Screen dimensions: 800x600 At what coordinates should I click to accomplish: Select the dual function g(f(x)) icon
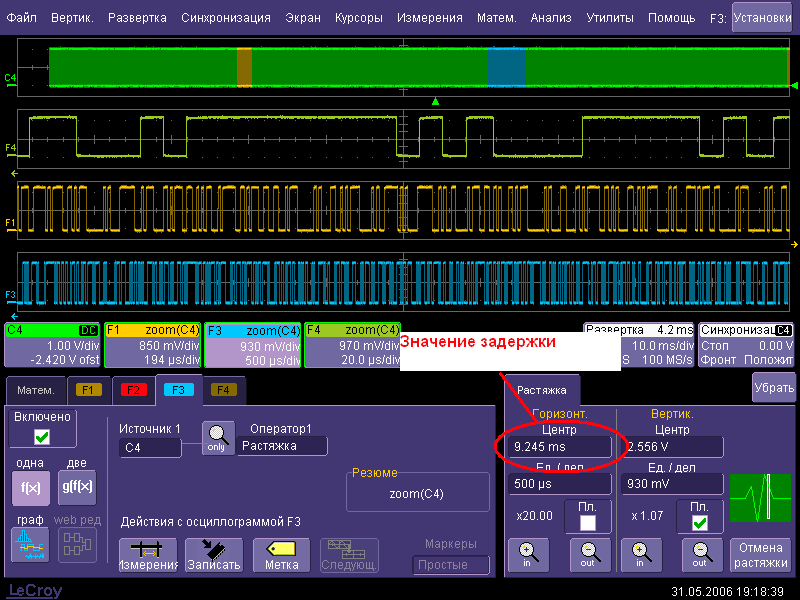tap(76, 486)
